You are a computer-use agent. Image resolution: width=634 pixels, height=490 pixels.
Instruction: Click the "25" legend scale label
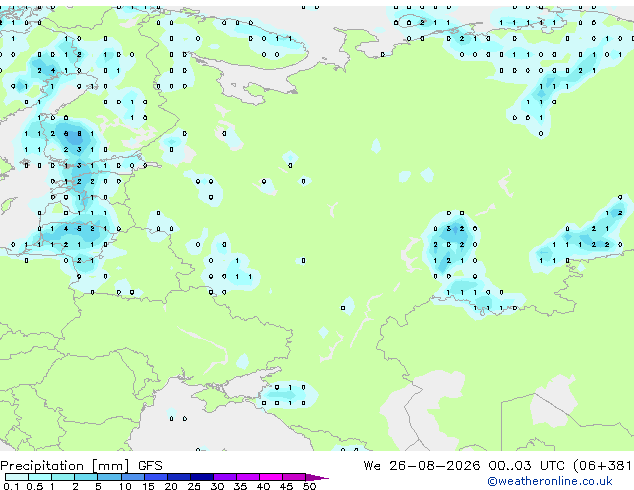coord(194,486)
